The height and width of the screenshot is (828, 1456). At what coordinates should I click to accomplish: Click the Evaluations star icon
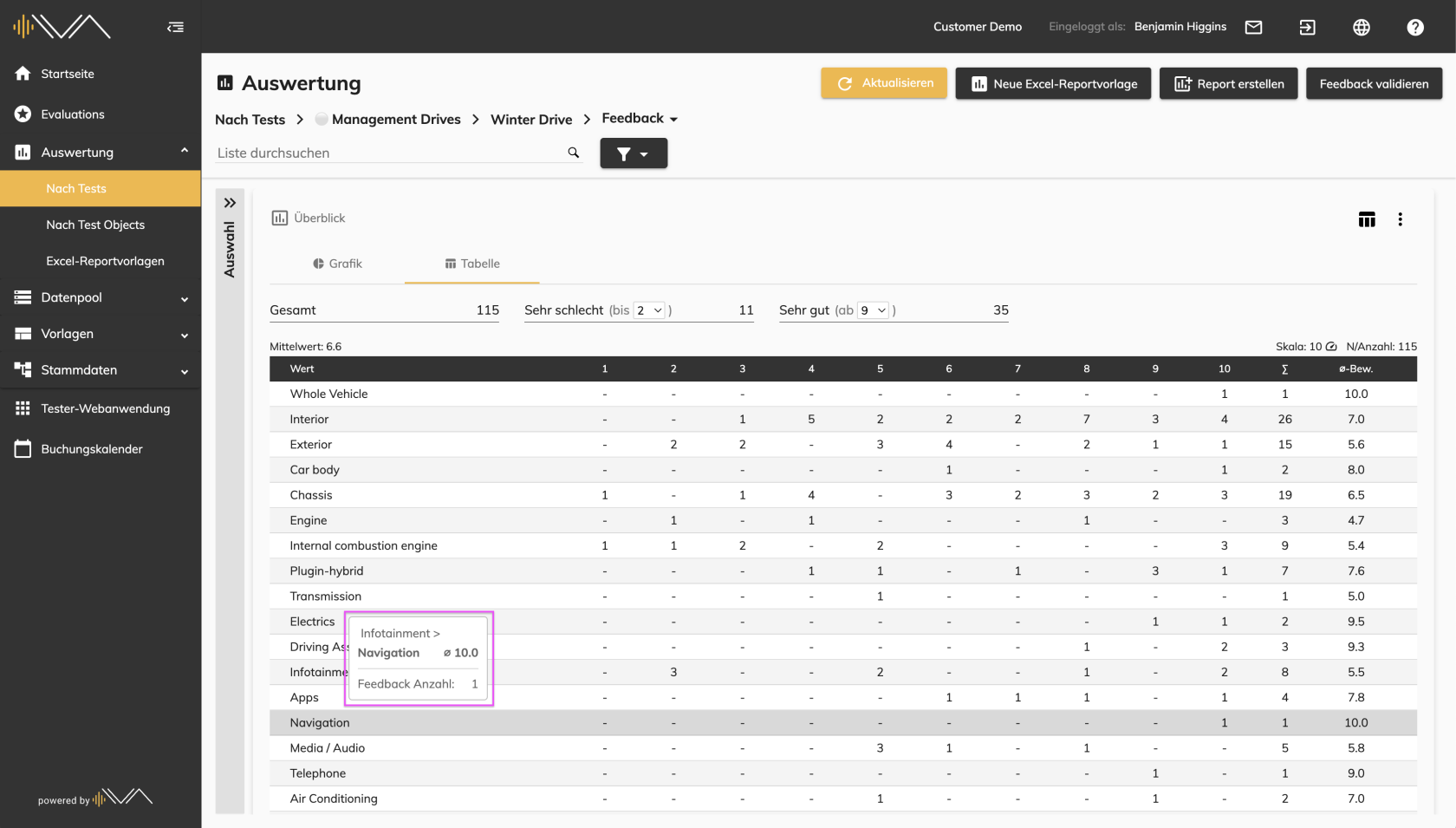tap(23, 114)
